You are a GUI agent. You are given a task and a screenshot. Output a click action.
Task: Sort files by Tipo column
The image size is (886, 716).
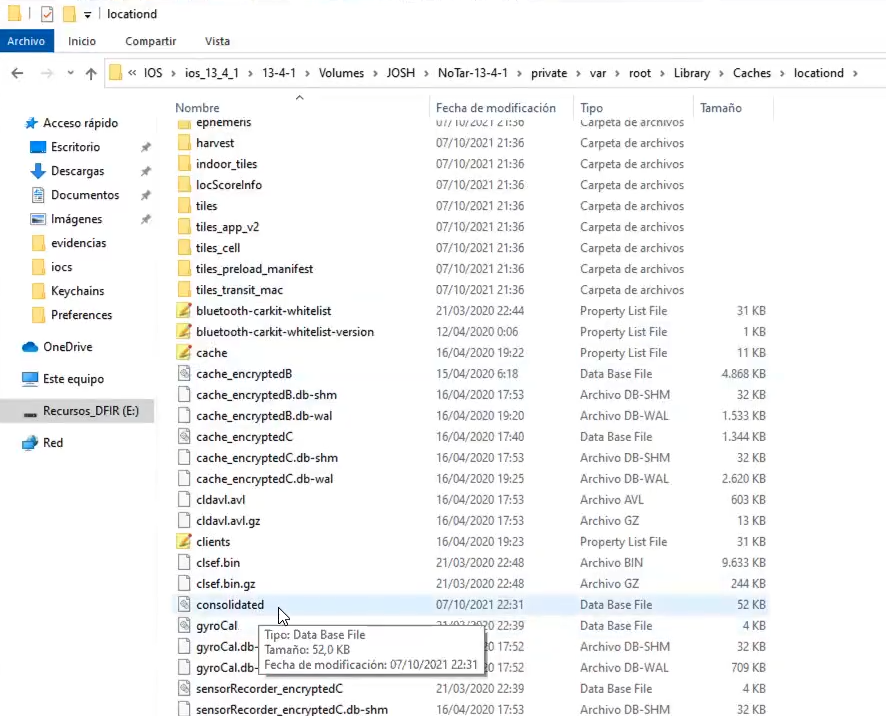pos(591,107)
